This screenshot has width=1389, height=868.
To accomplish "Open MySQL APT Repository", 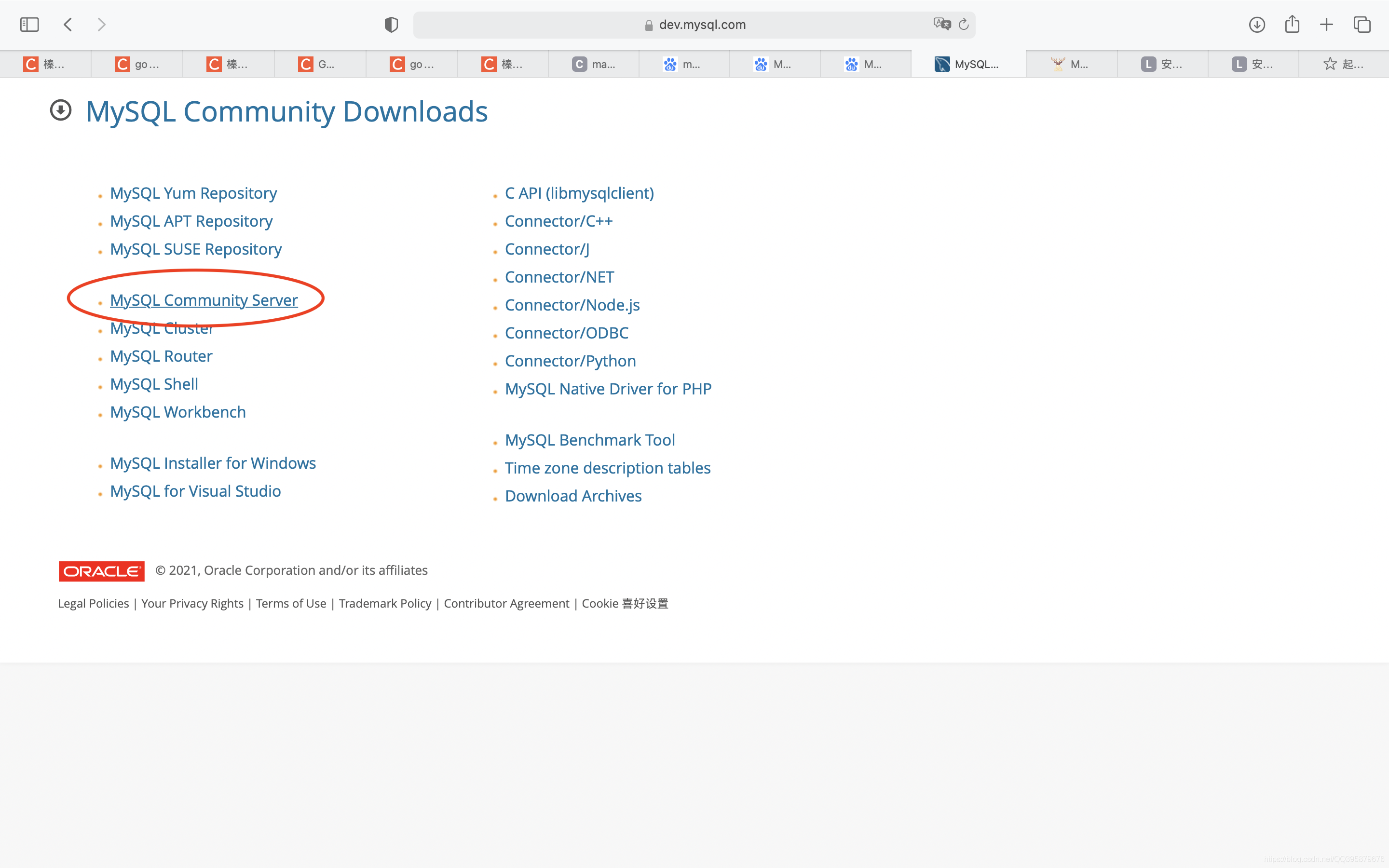I will 191,222.
